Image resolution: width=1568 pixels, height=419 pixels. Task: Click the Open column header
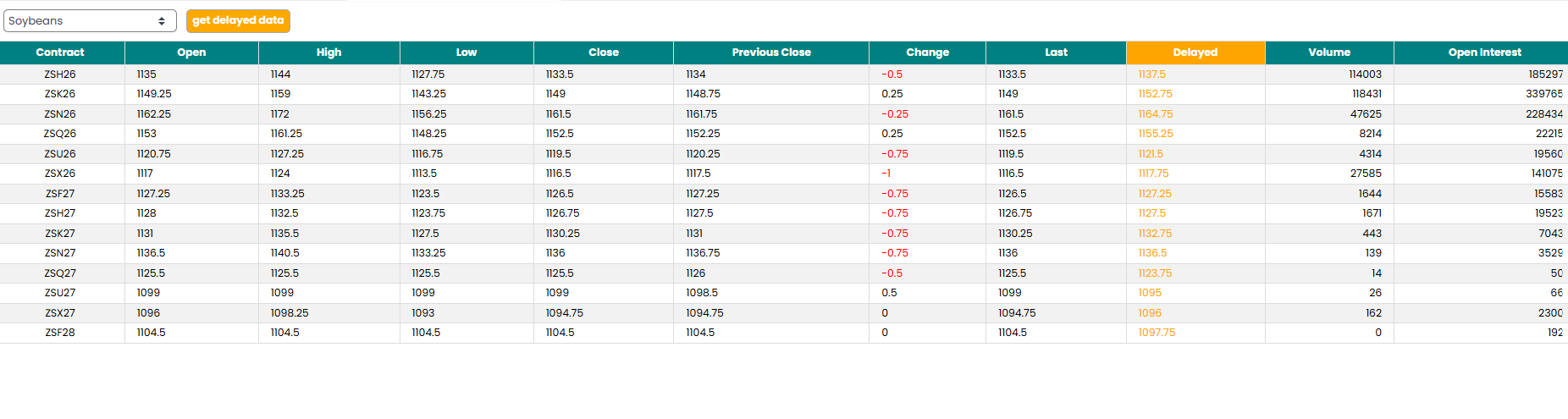(191, 52)
